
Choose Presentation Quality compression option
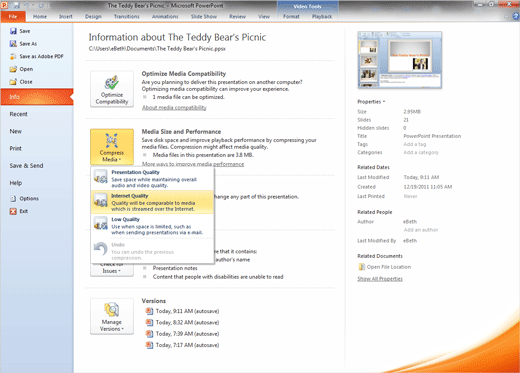(x=152, y=178)
